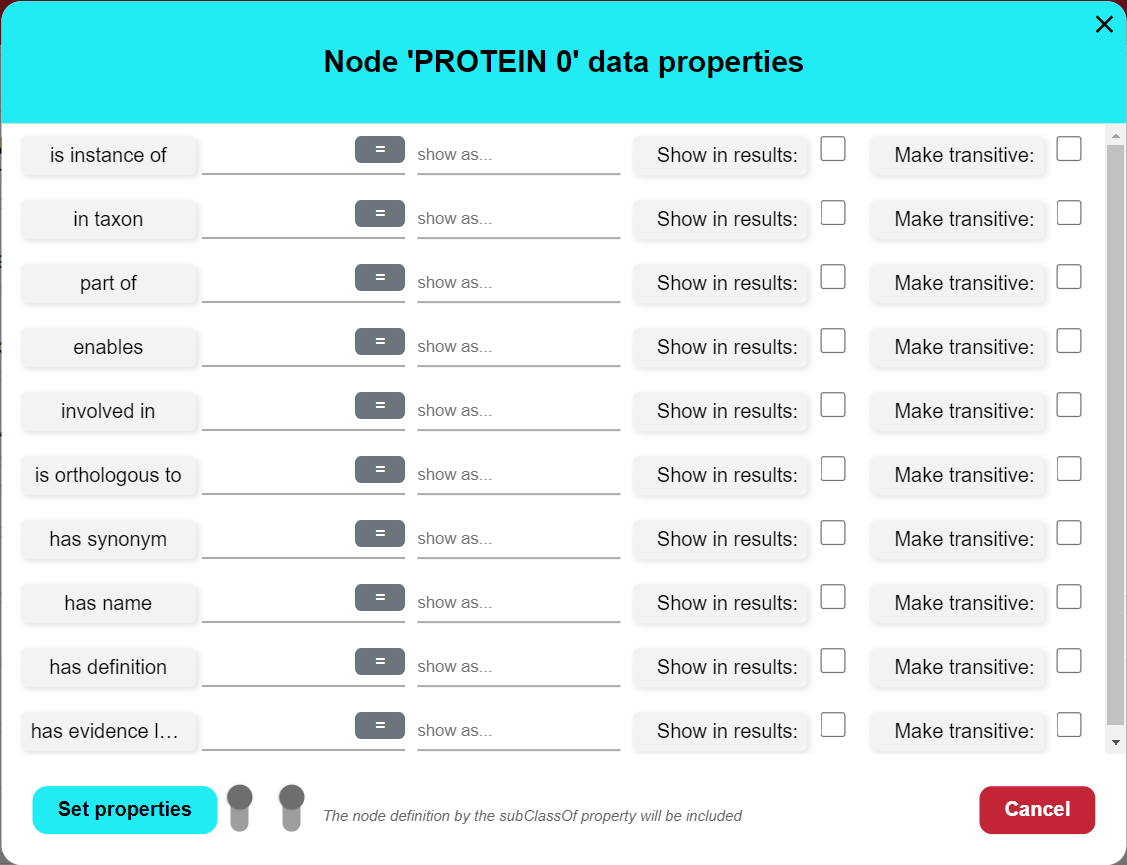
Task: Toggle the first switch beside Set properties
Action: (x=239, y=808)
